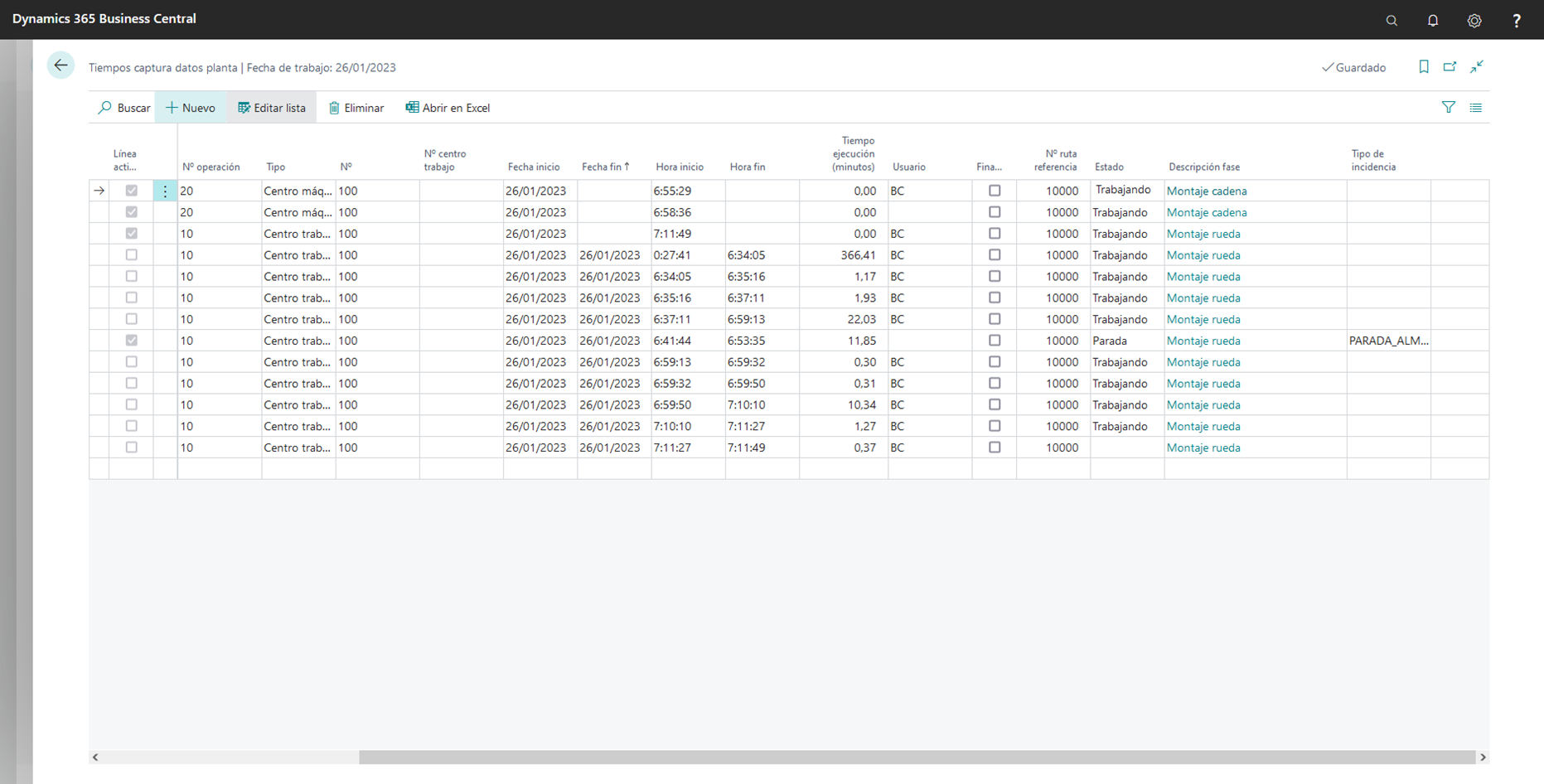Click the Guardado saved status indicator
1544x784 pixels.
point(1353,68)
